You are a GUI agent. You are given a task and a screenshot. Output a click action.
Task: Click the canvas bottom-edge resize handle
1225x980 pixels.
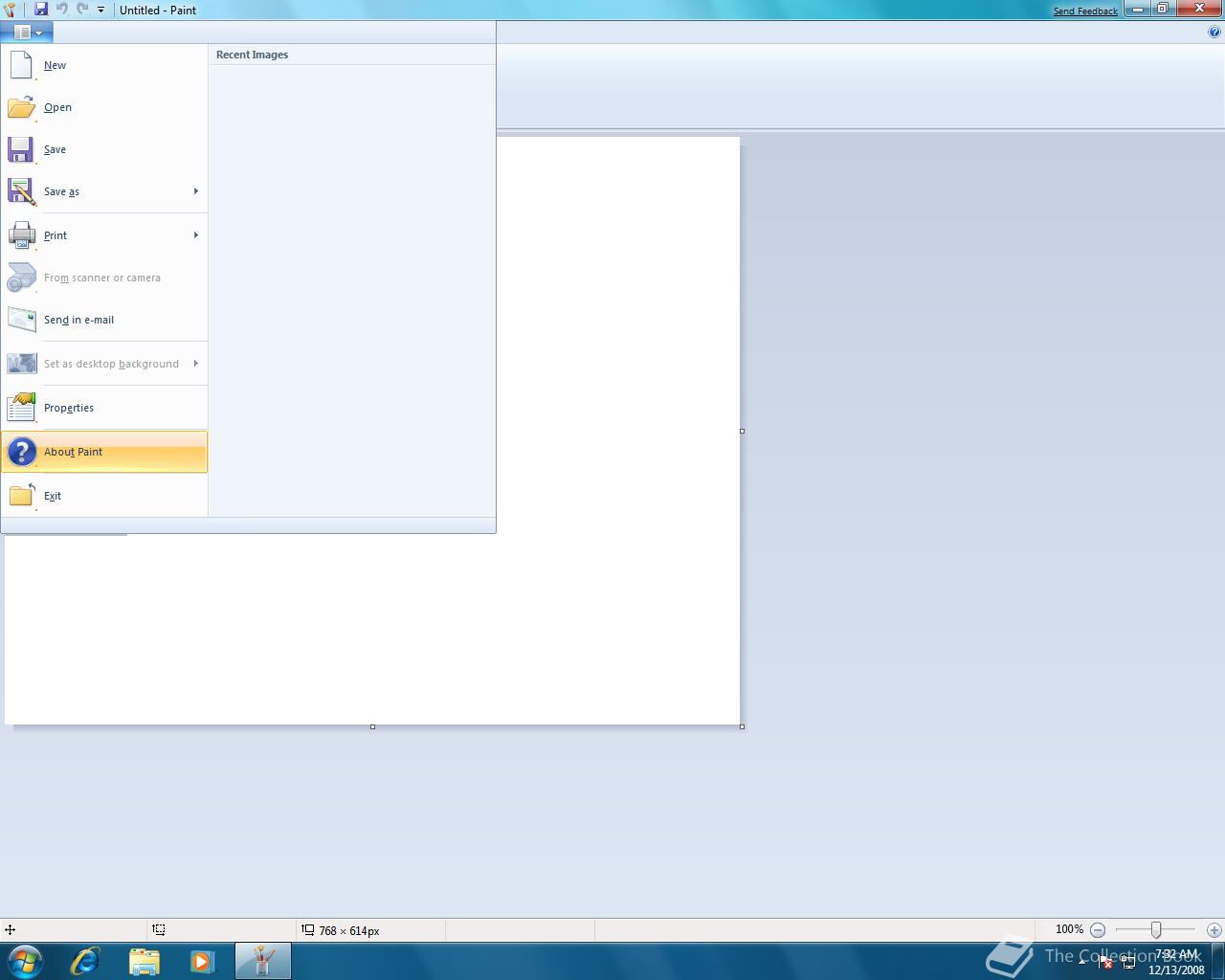372,726
